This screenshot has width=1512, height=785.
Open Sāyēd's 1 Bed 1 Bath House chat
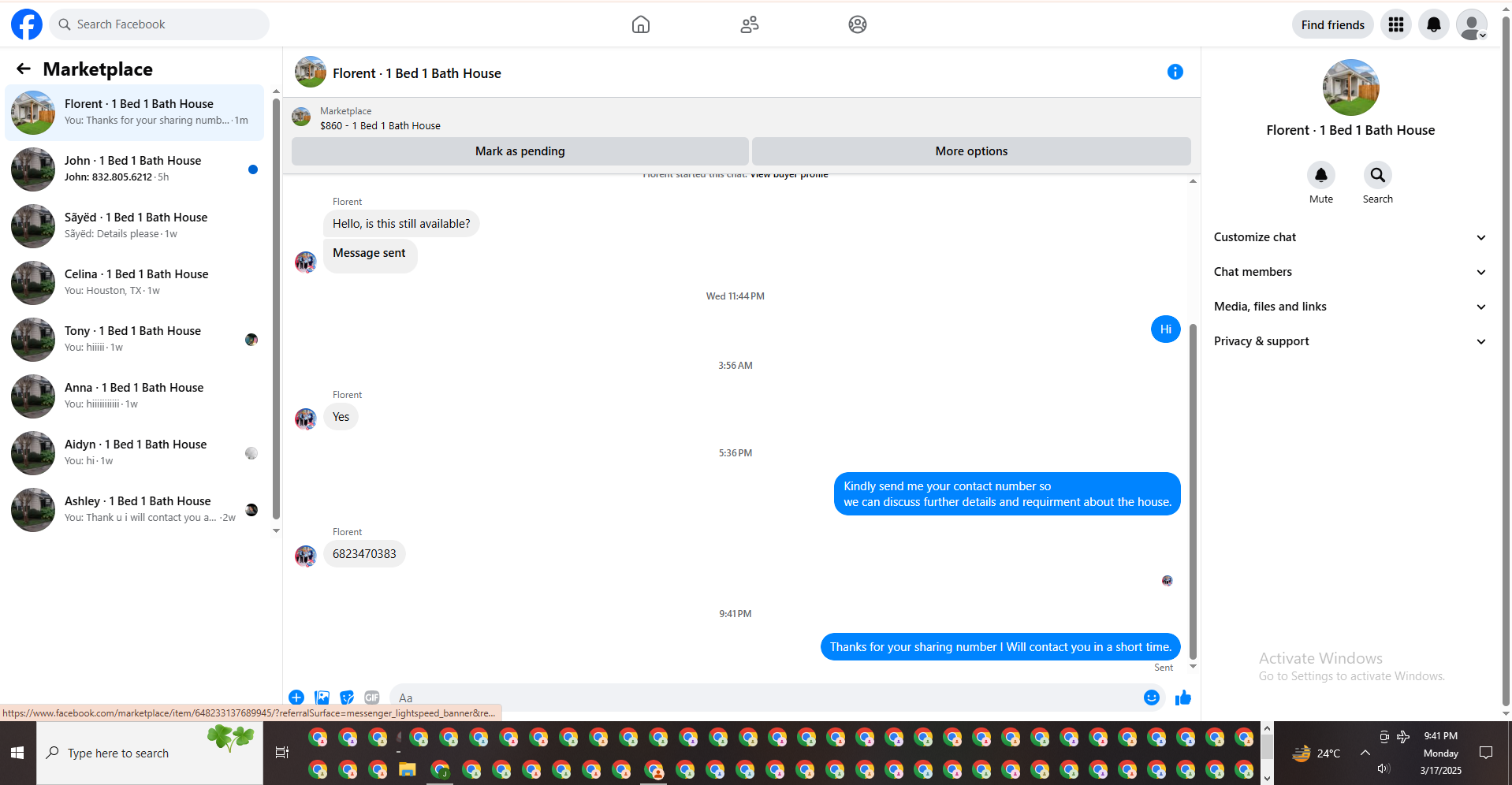[135, 226]
